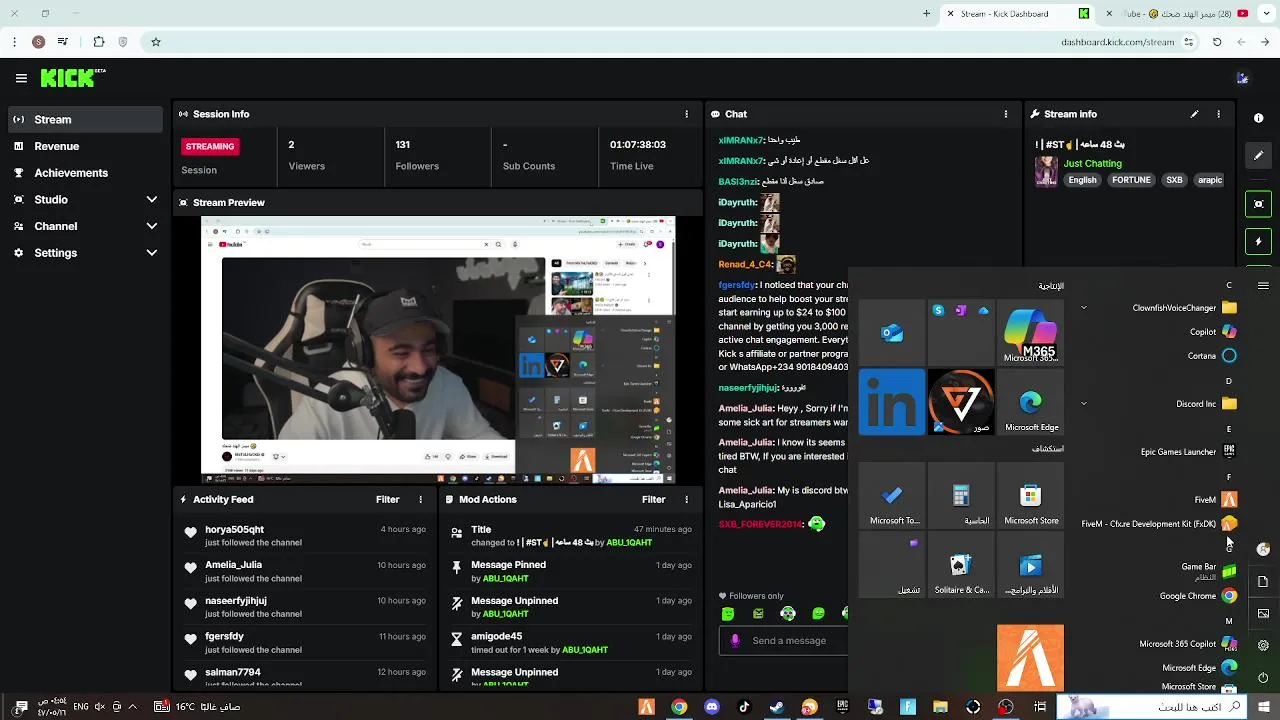Open Chat panel options menu
This screenshot has height=720, width=1280.
pyautogui.click(x=1006, y=114)
